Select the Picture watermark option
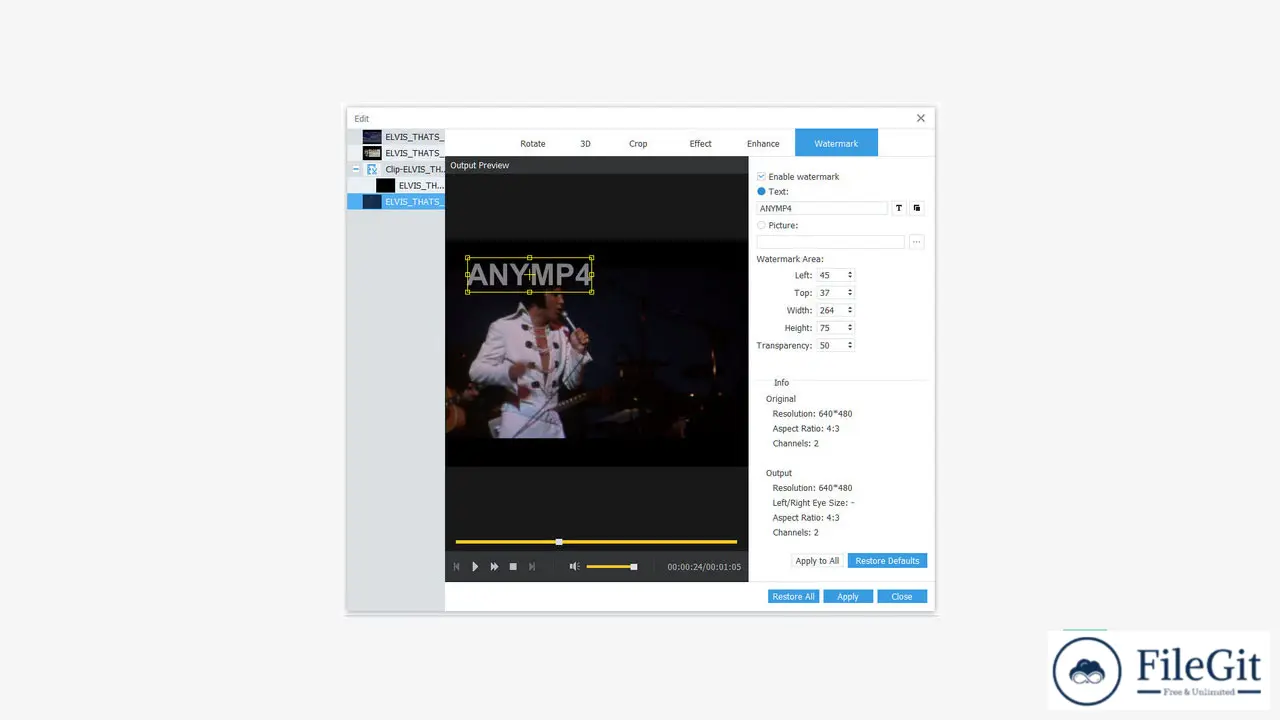This screenshot has height=720, width=1280. (761, 225)
